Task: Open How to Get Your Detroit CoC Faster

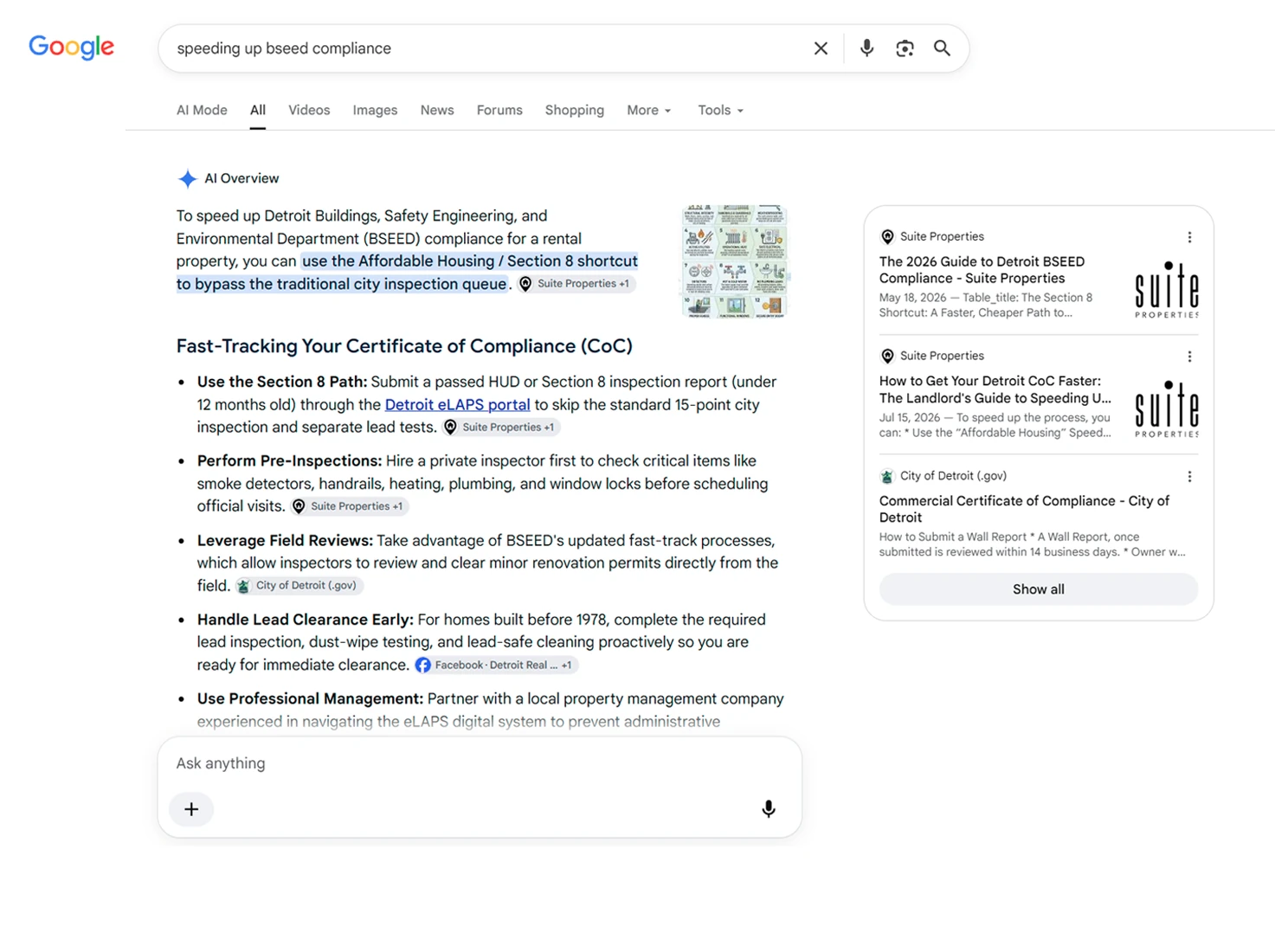Action: tap(995, 389)
